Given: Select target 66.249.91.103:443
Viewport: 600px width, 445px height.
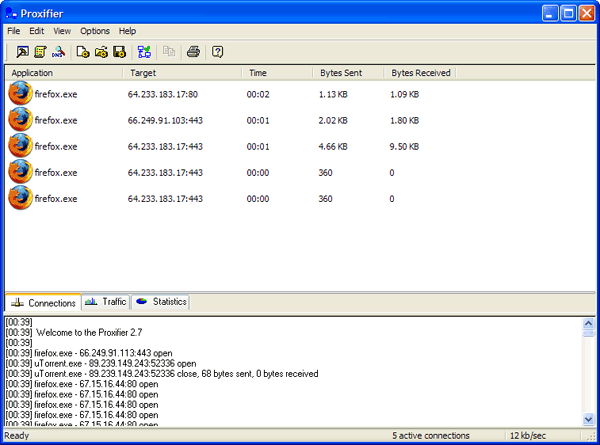Looking at the screenshot, I should coord(165,120).
